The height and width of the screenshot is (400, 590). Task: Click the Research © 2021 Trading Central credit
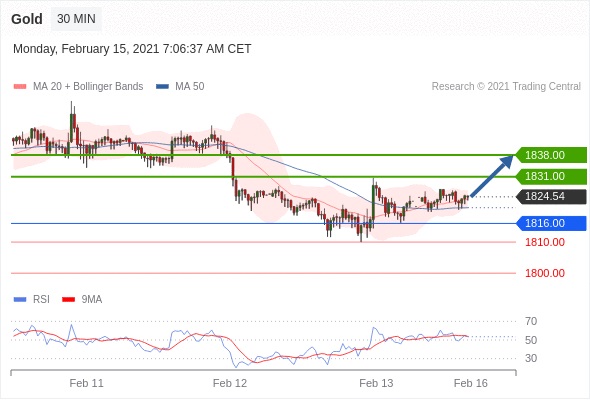(506, 87)
